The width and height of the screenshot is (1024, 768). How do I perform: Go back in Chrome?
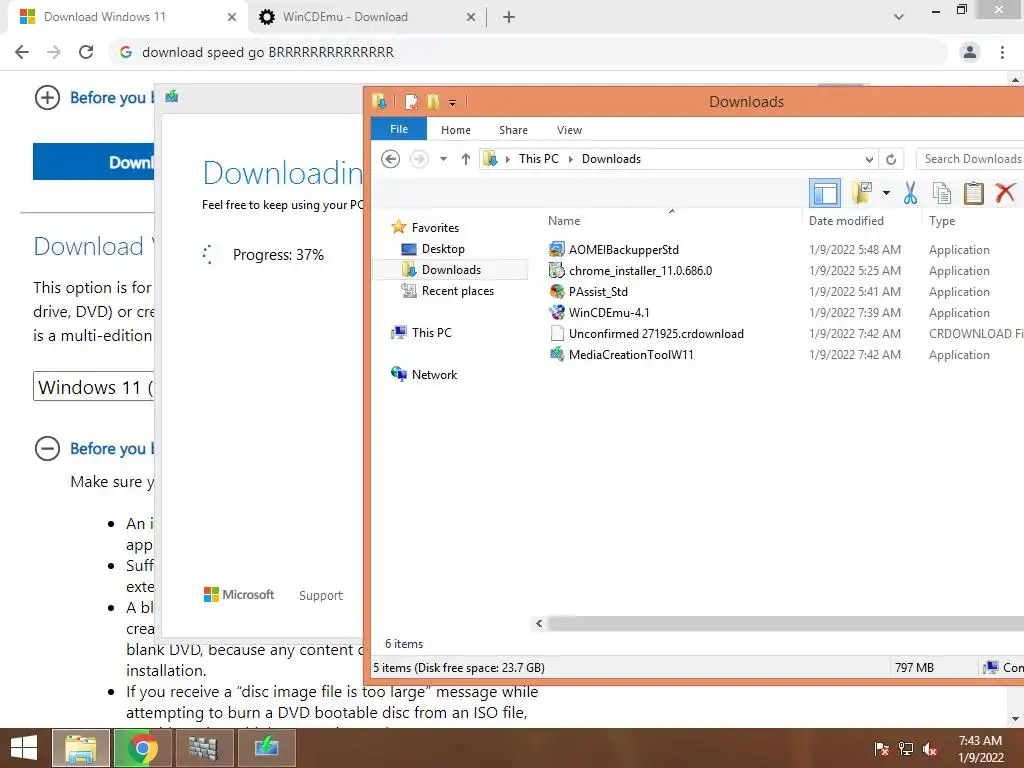(22, 52)
